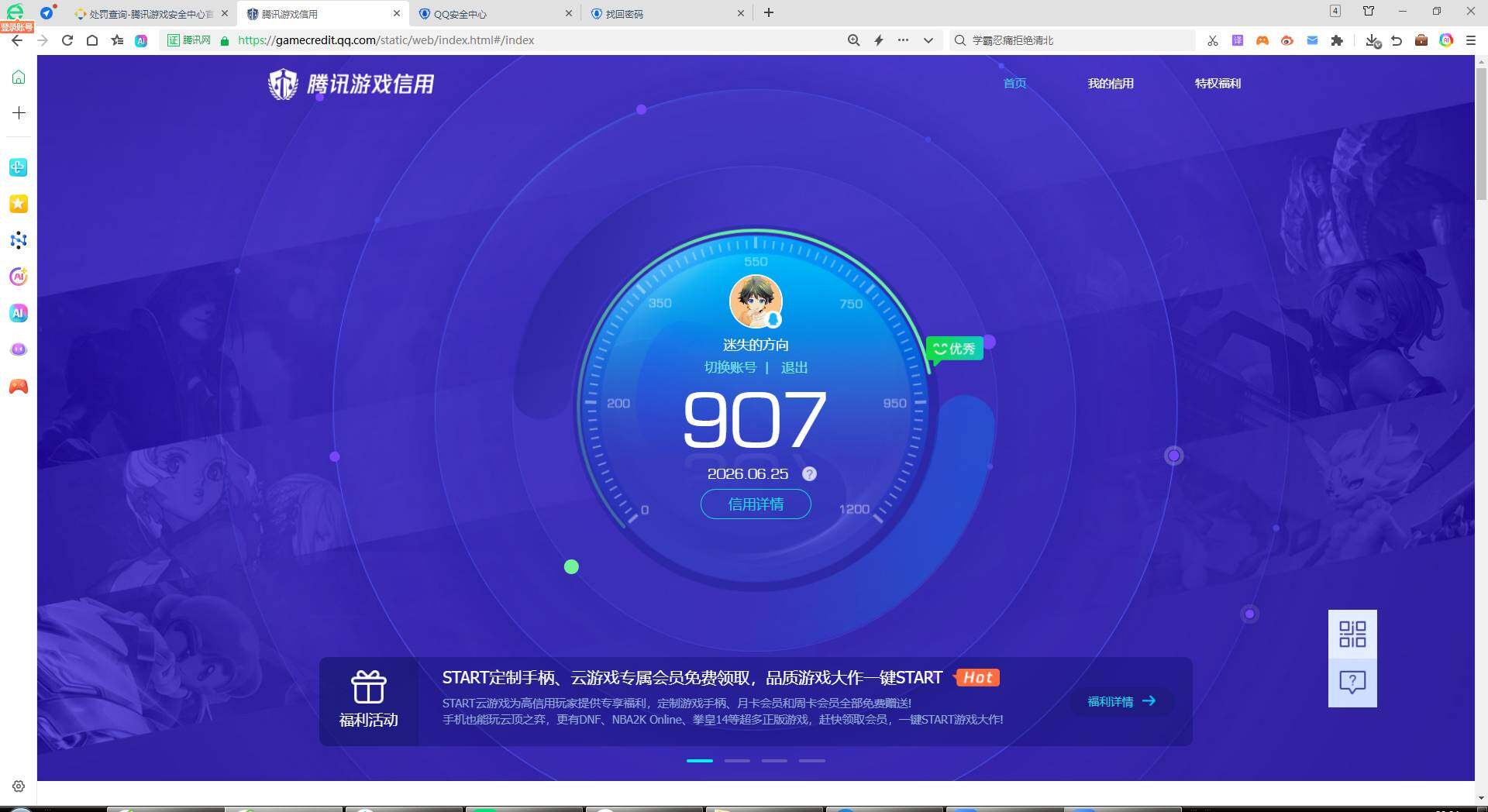Open the favorites star list icon
This screenshot has width=1488, height=812.
pos(117,40)
